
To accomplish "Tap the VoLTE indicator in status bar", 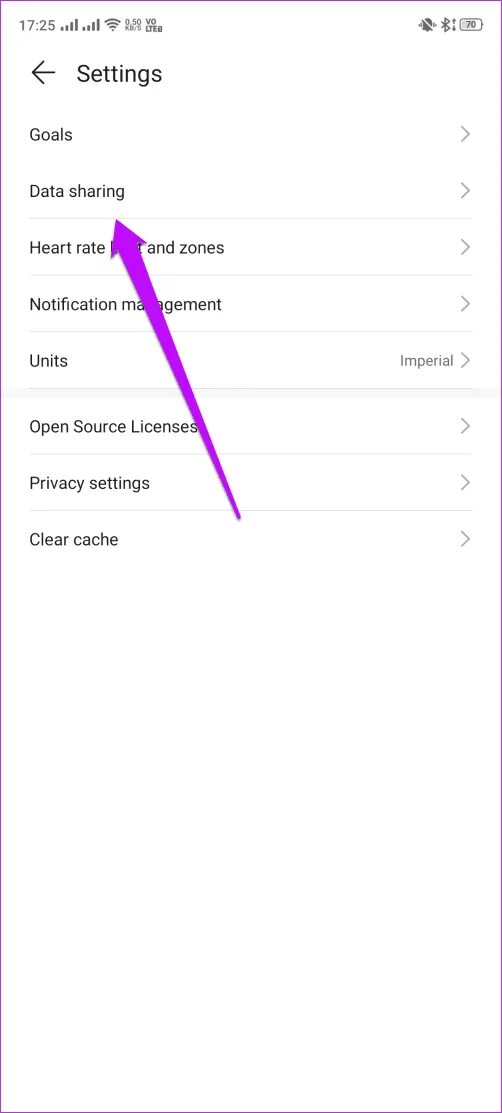I will 153,26.
